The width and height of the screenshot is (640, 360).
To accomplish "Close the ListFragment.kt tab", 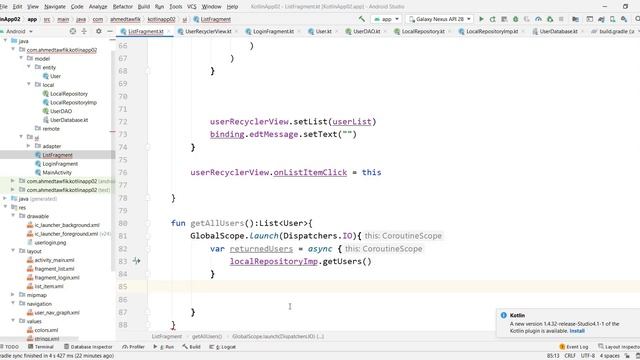I will coord(169,31).
